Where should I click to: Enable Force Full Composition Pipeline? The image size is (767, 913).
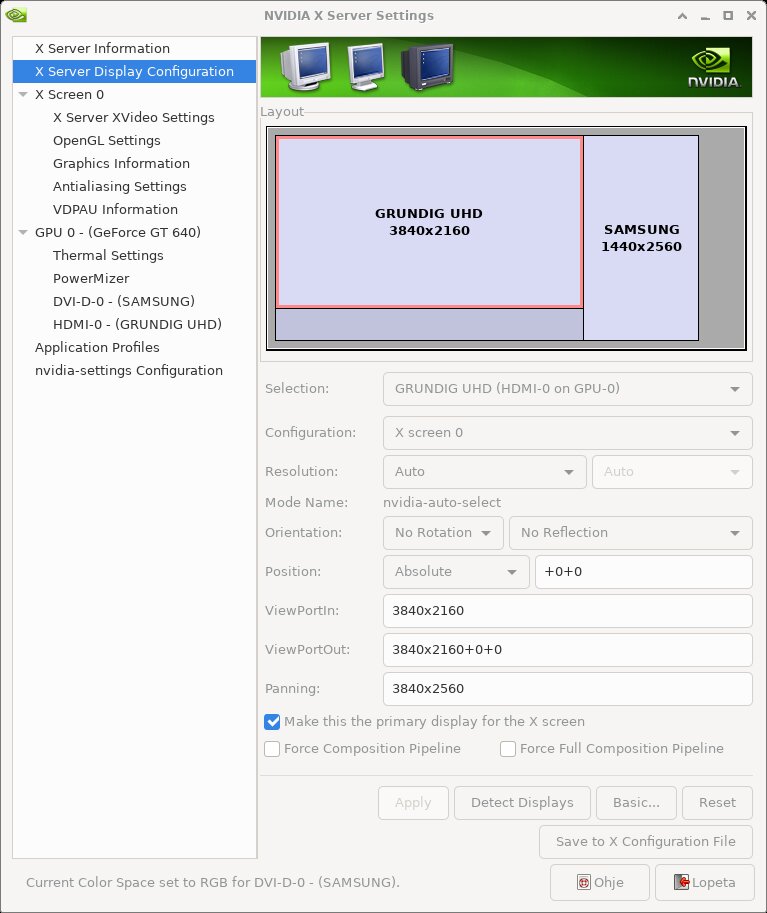508,749
